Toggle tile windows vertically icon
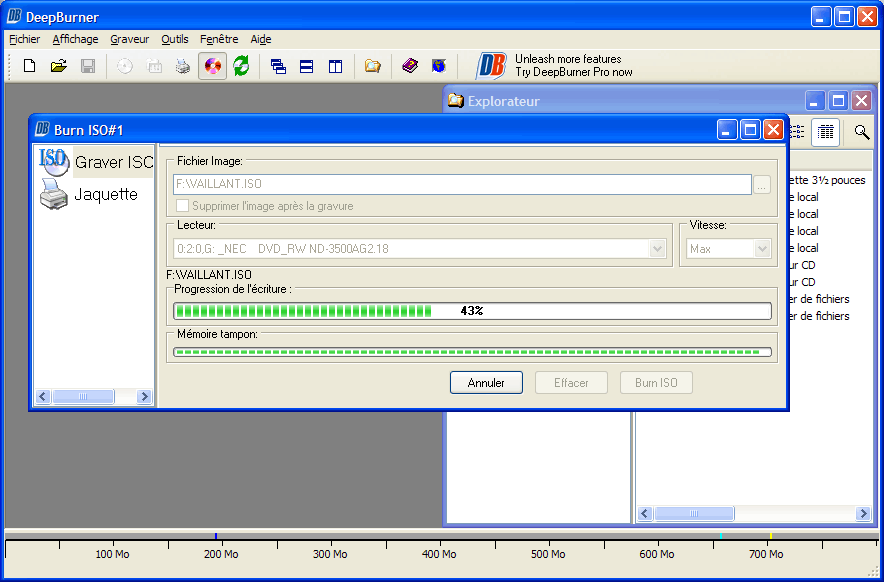This screenshot has width=884, height=582. 335,66
